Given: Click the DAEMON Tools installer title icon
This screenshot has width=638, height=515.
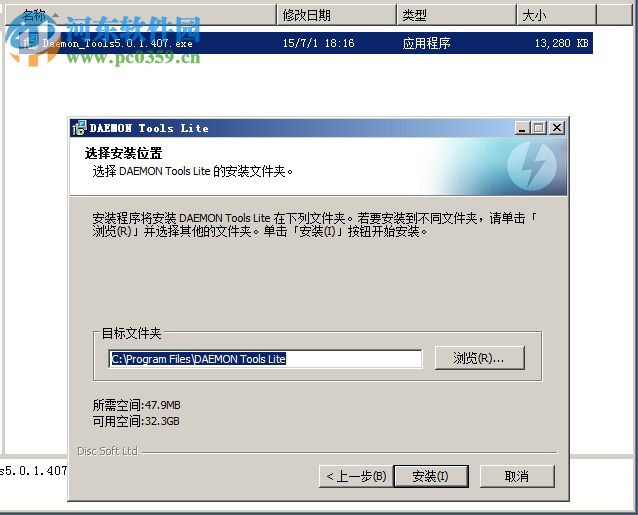Looking at the screenshot, I should pos(79,128).
